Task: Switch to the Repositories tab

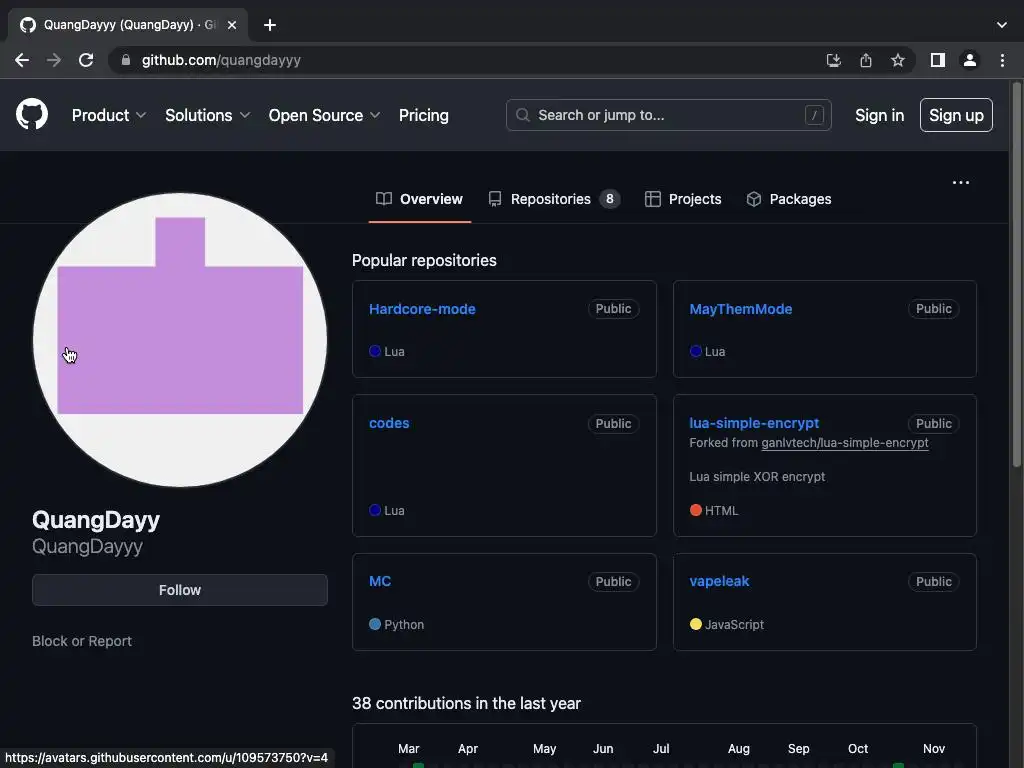Action: coord(554,199)
